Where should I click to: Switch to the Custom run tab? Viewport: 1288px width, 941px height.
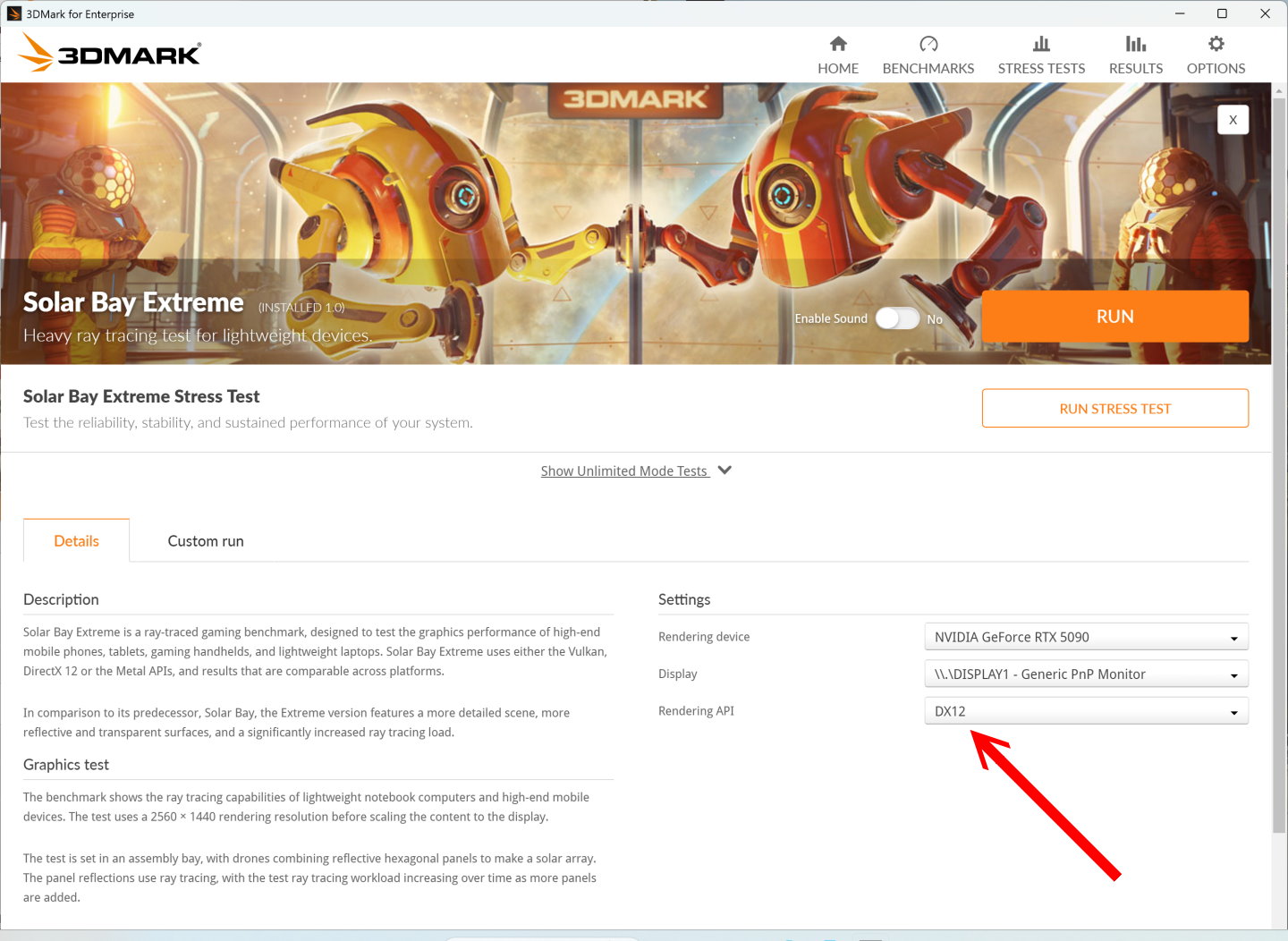[206, 541]
